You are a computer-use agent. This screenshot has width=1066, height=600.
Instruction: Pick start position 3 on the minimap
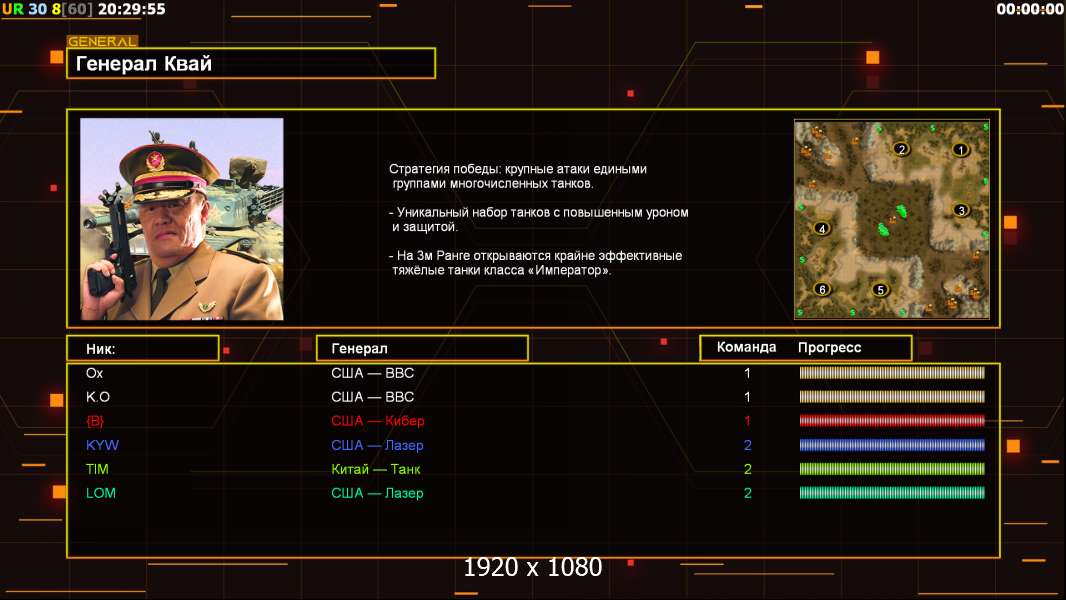[961, 210]
